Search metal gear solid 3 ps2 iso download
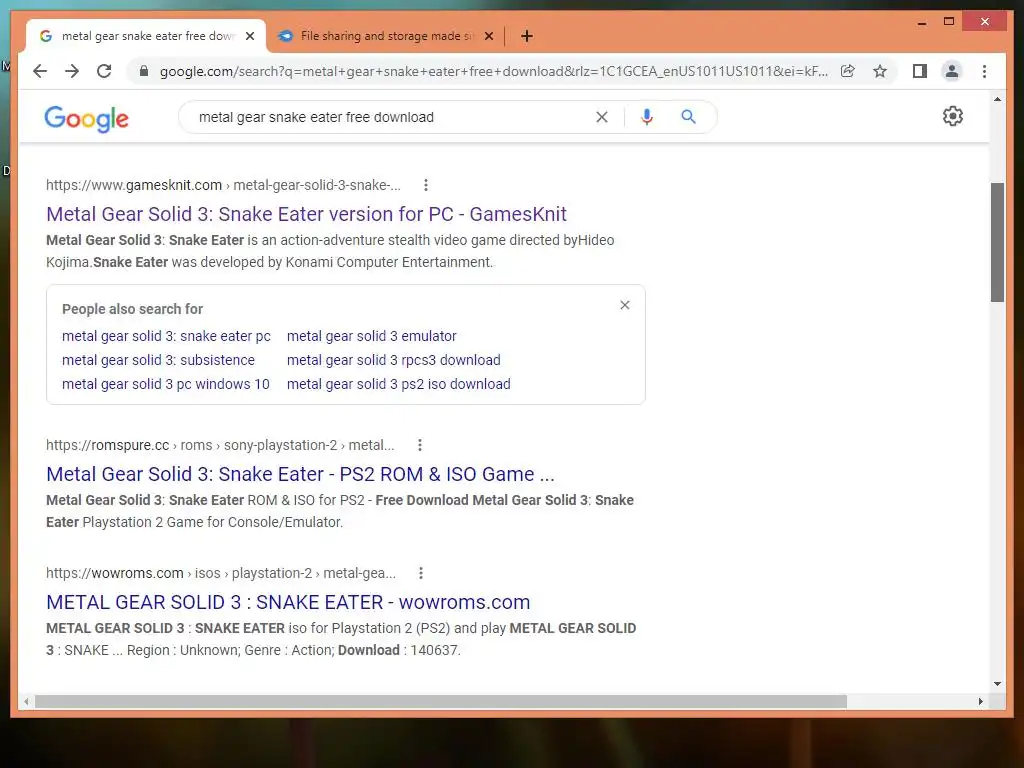Image resolution: width=1024 pixels, height=768 pixels. pos(398,384)
